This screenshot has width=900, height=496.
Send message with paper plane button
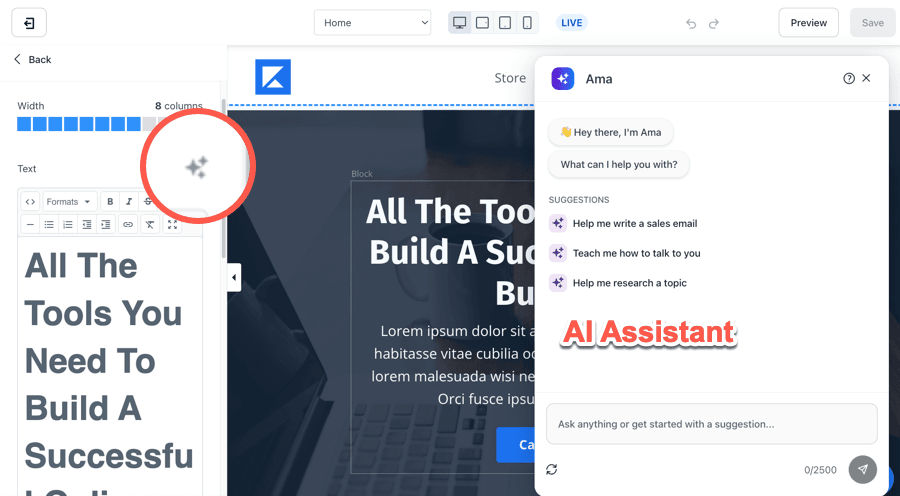(863, 469)
